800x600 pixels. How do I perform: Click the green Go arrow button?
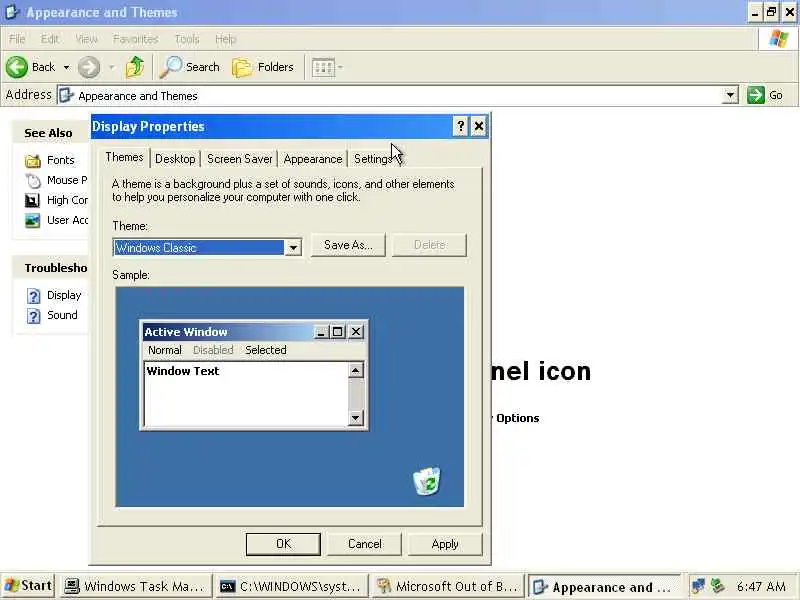[x=755, y=95]
